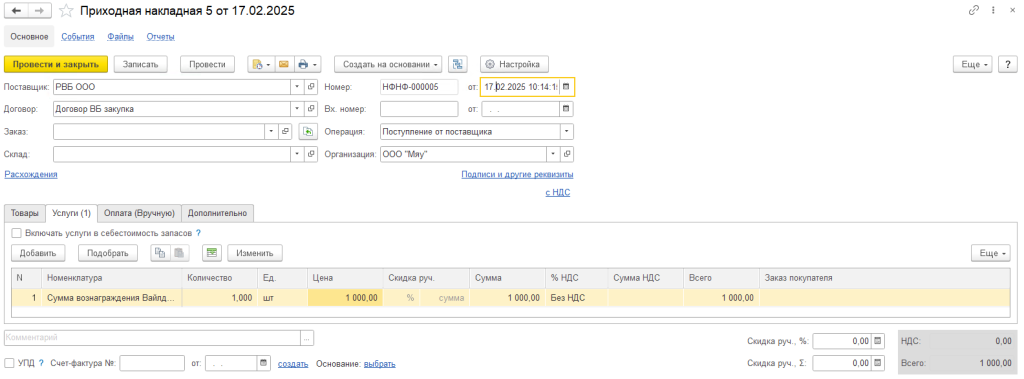
Task: Click the Провести и закрыть button
Action: [x=56, y=64]
